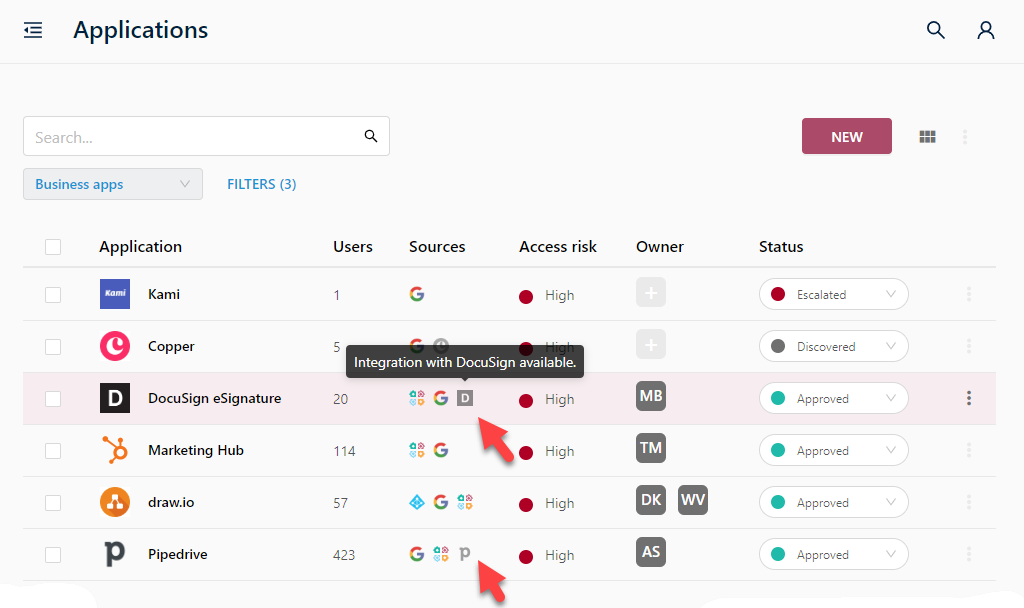1024x608 pixels.
Task: Click DocuSign integration source icon
Action: point(464,398)
